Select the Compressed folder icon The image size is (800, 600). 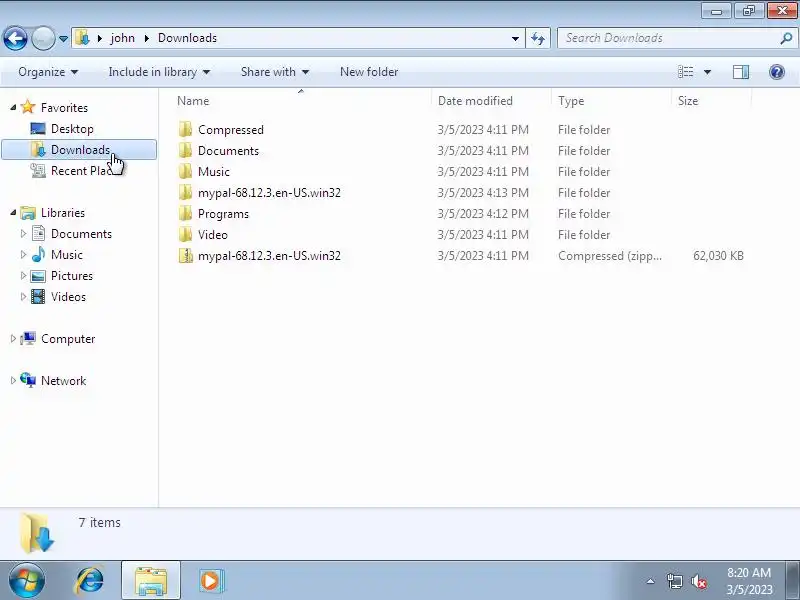point(186,129)
